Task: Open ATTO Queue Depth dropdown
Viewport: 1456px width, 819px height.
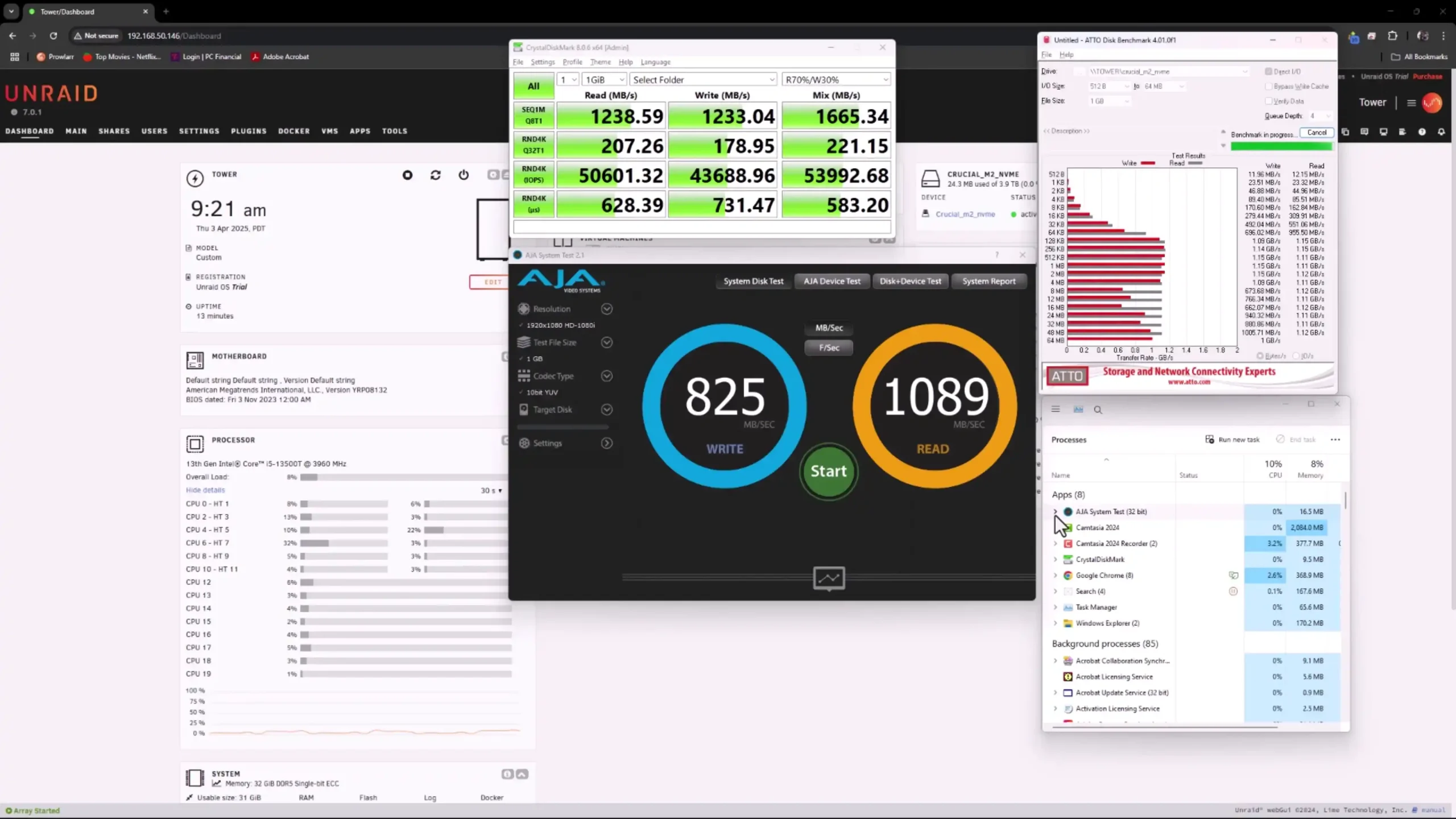Action: [x=1320, y=116]
